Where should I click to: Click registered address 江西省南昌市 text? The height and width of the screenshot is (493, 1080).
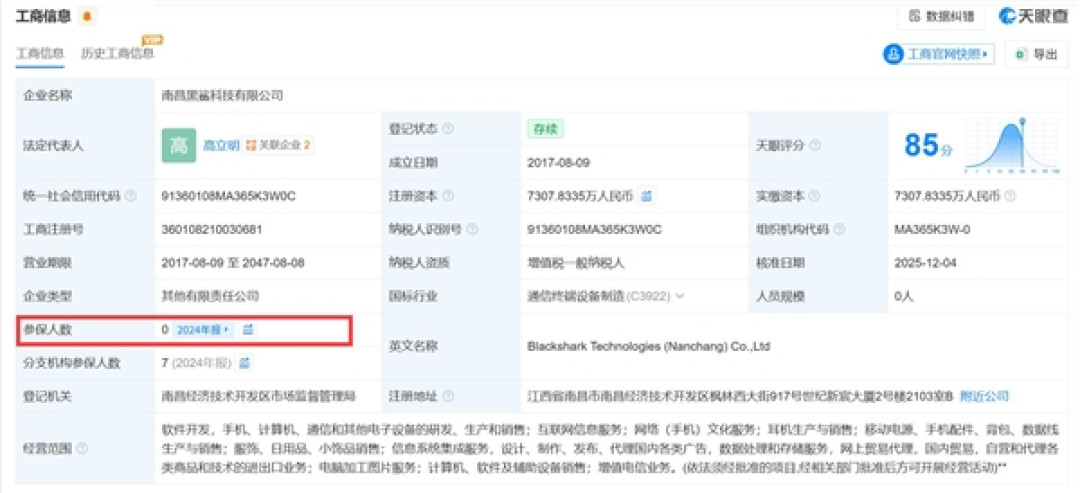(x=740, y=397)
